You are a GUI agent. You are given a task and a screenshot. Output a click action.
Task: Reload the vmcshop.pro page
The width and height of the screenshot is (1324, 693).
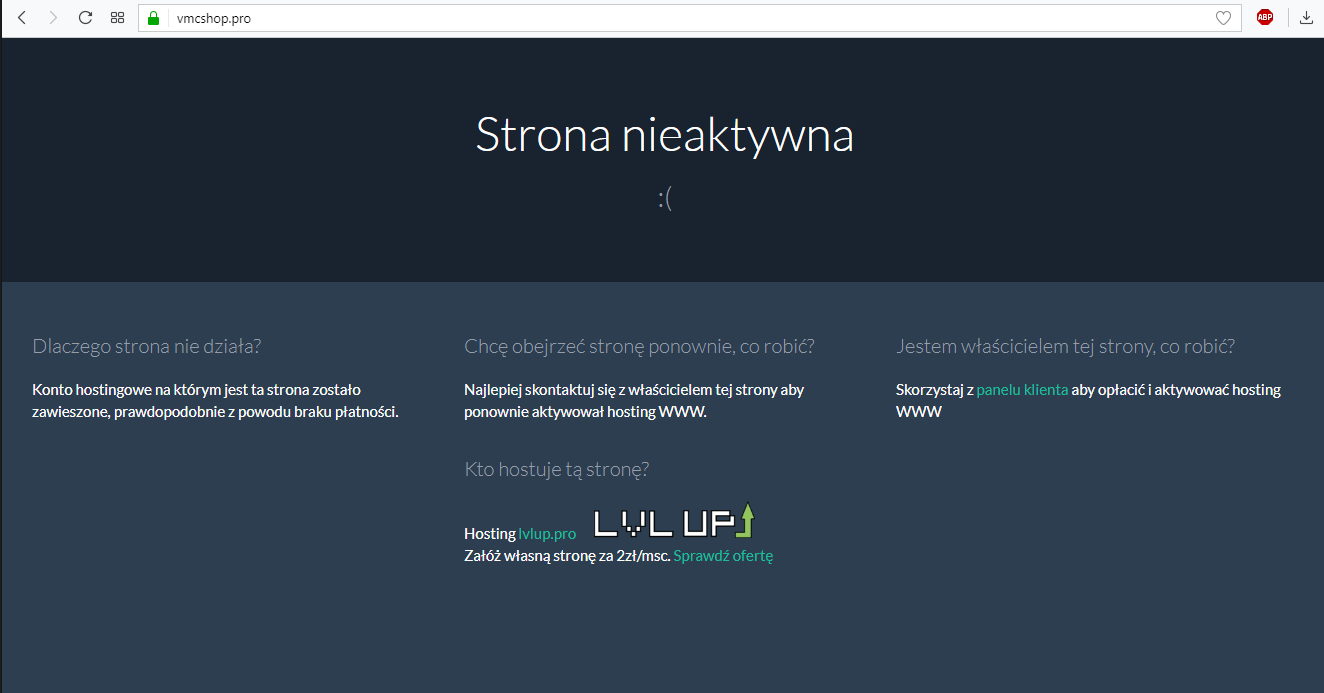tap(86, 17)
